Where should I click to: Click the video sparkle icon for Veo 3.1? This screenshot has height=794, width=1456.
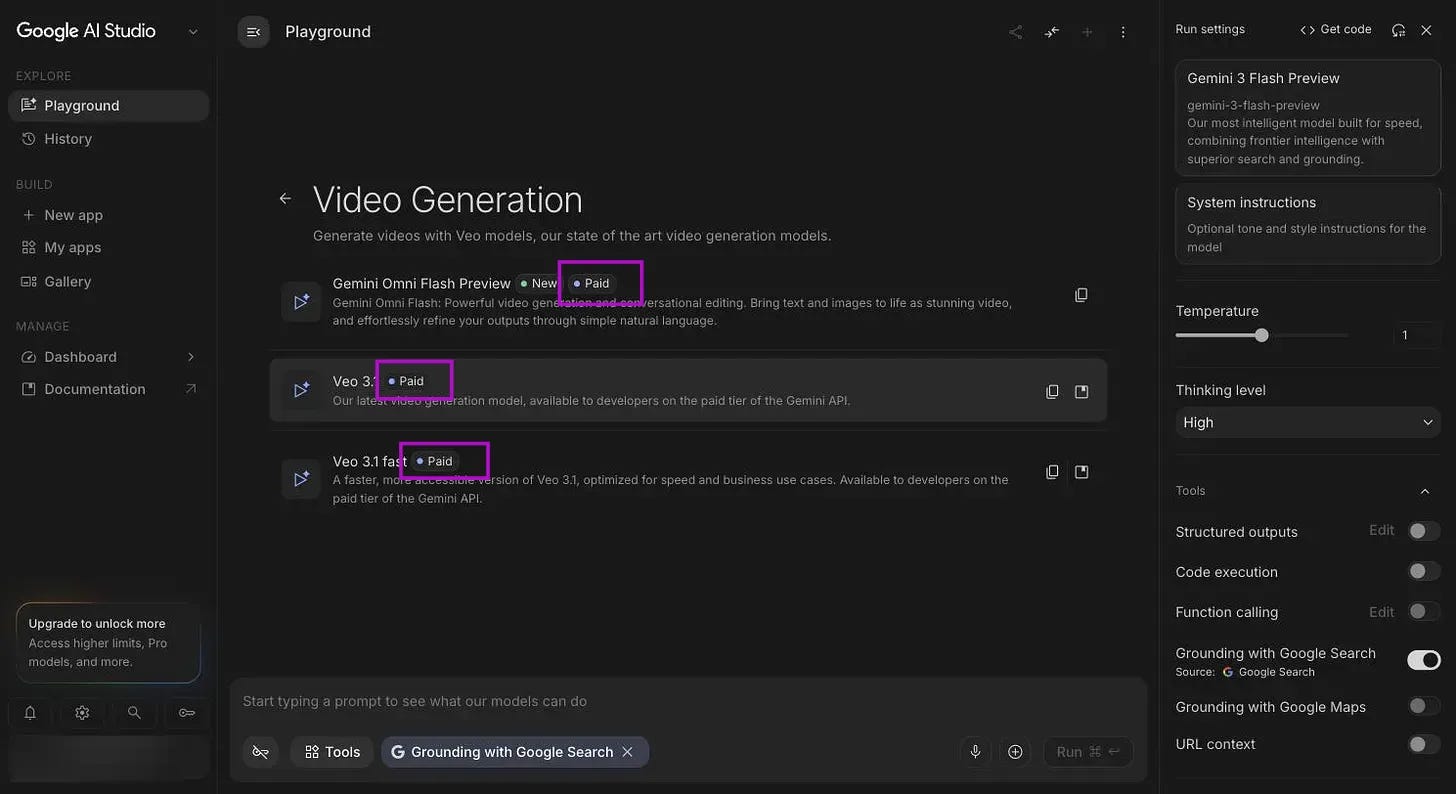click(x=301, y=390)
